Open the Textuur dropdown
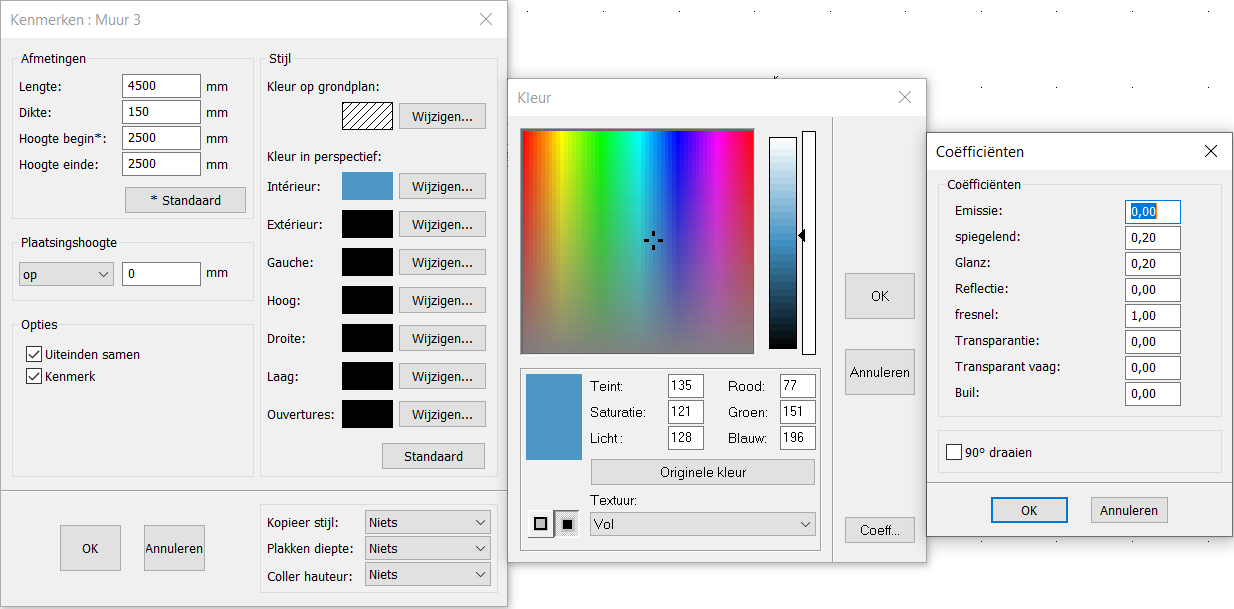Viewport: 1234px width, 609px height. click(x=703, y=524)
